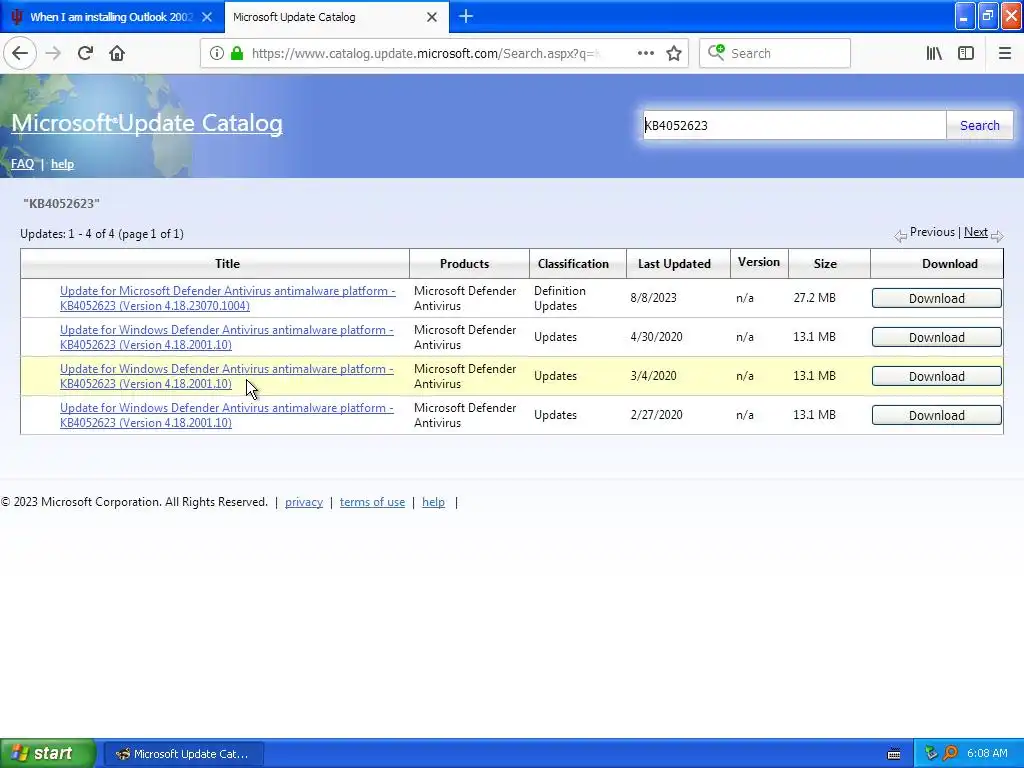Toggle the sidebar view icon
This screenshot has width=1024, height=768.
click(x=966, y=53)
